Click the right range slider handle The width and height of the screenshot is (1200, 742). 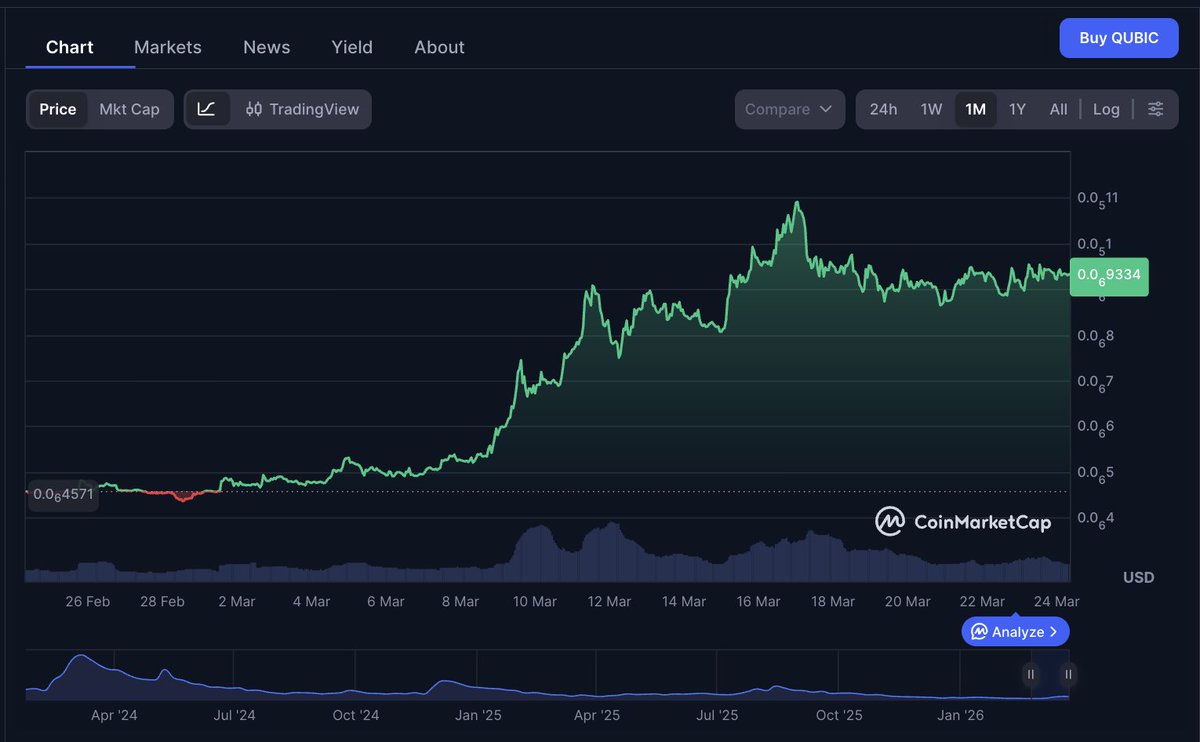click(1068, 674)
